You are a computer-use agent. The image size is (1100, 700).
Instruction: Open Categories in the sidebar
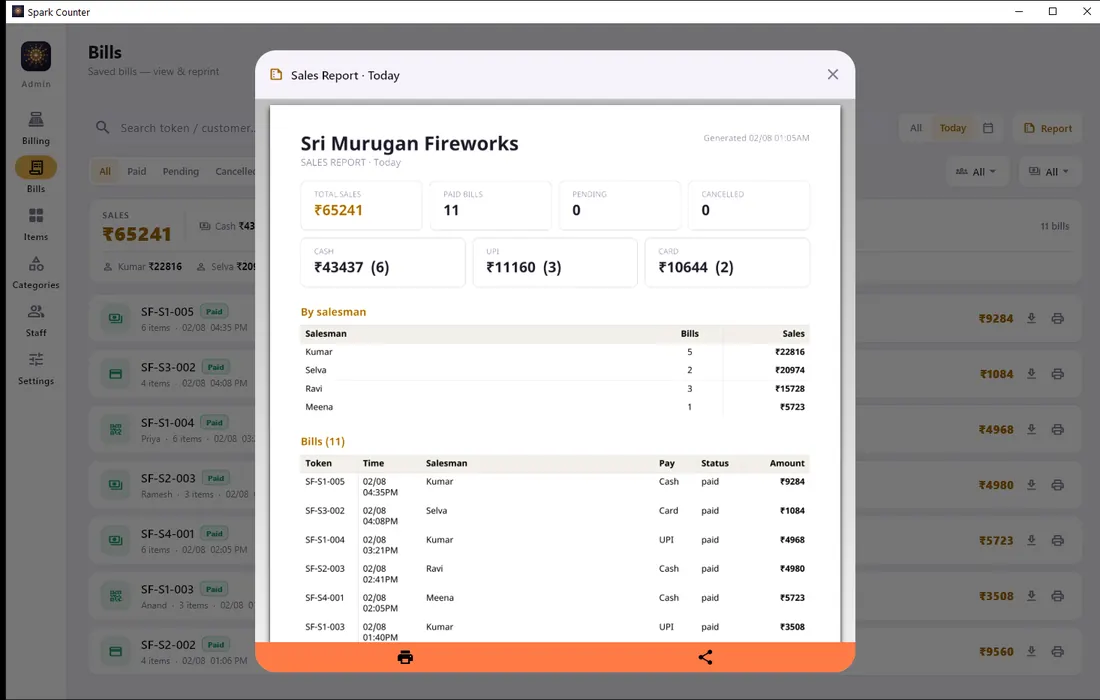click(36, 273)
